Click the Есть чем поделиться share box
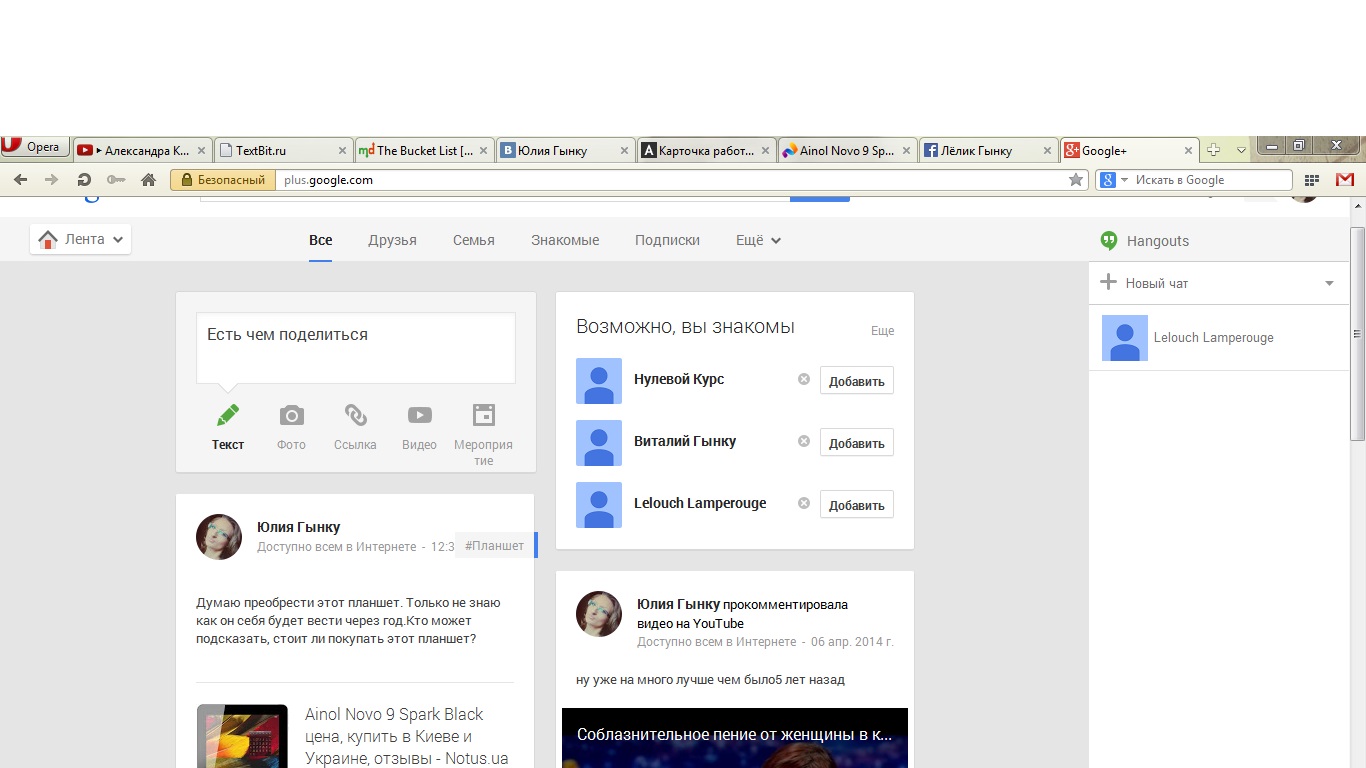This screenshot has height=768, width=1366. coord(356,348)
